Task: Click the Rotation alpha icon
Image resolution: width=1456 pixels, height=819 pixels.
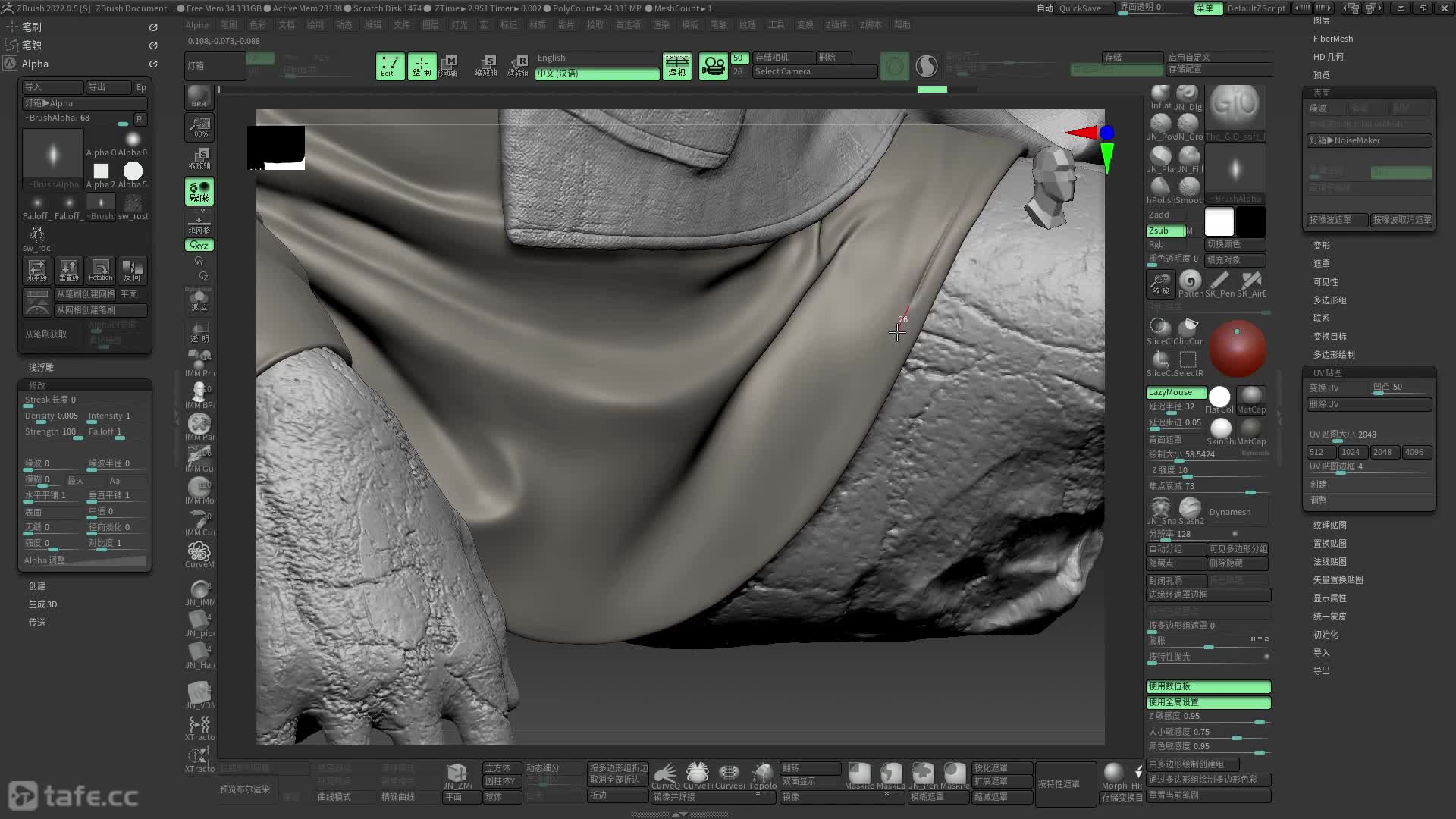Action: click(100, 270)
